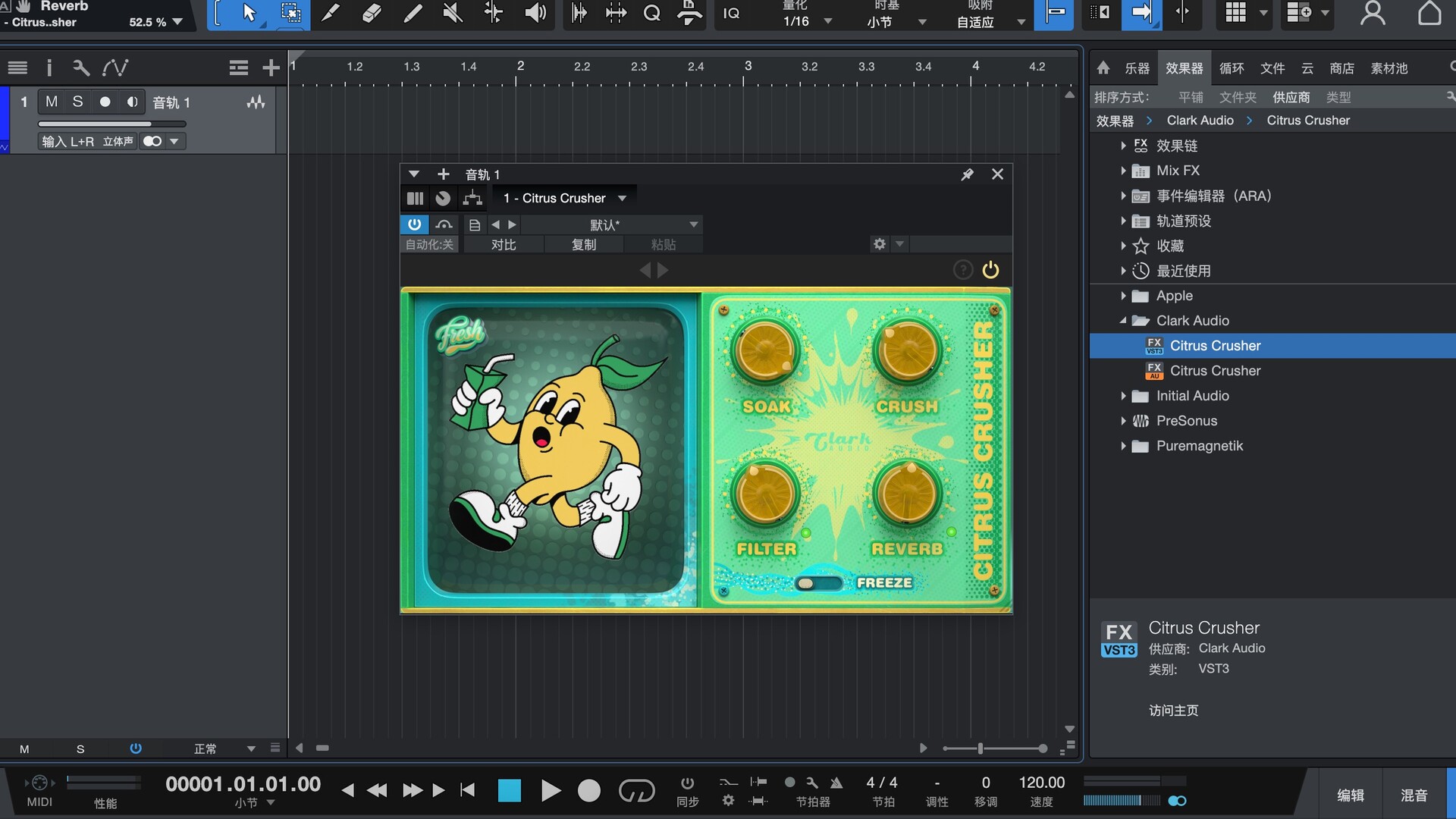Viewport: 1456px width, 819px height.
Task: Click the Stop playback button
Action: pyautogui.click(x=510, y=791)
